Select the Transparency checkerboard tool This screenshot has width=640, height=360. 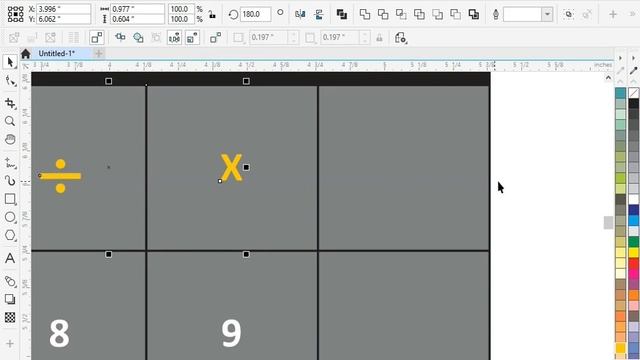point(10,317)
